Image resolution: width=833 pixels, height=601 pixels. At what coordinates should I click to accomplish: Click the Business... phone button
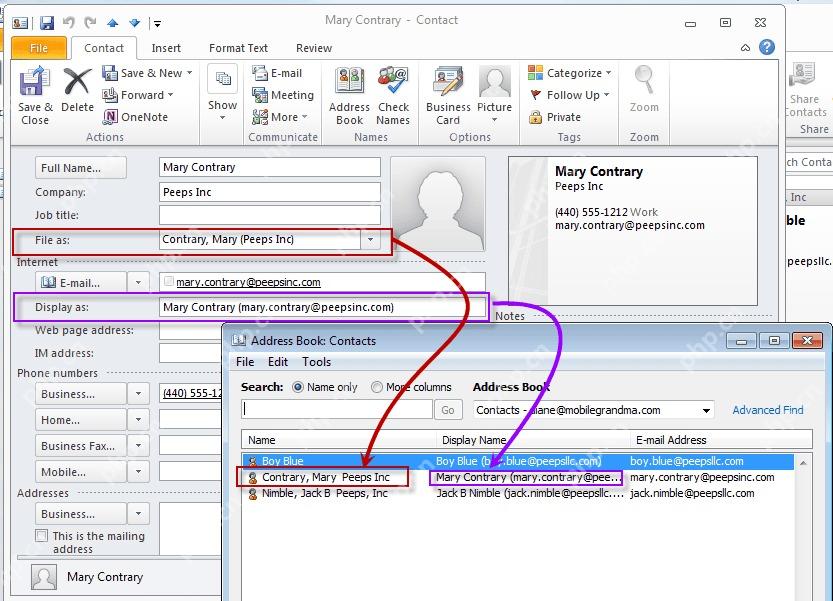pos(81,394)
